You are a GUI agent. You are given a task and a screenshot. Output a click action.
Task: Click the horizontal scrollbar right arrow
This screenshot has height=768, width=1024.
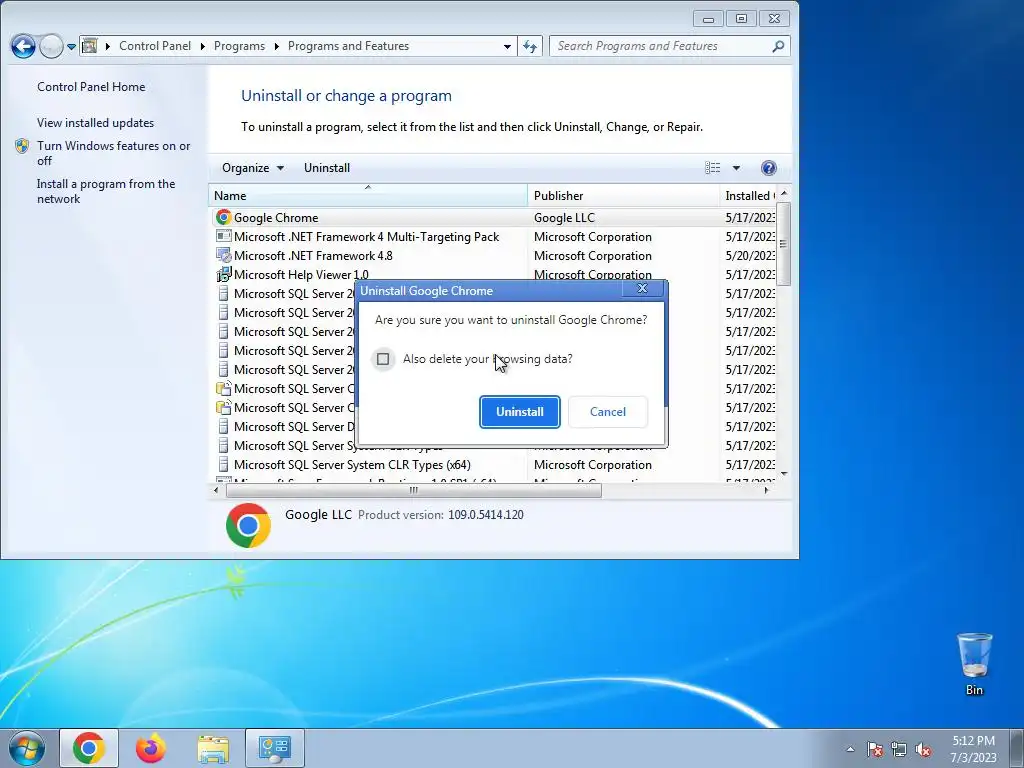[x=767, y=490]
